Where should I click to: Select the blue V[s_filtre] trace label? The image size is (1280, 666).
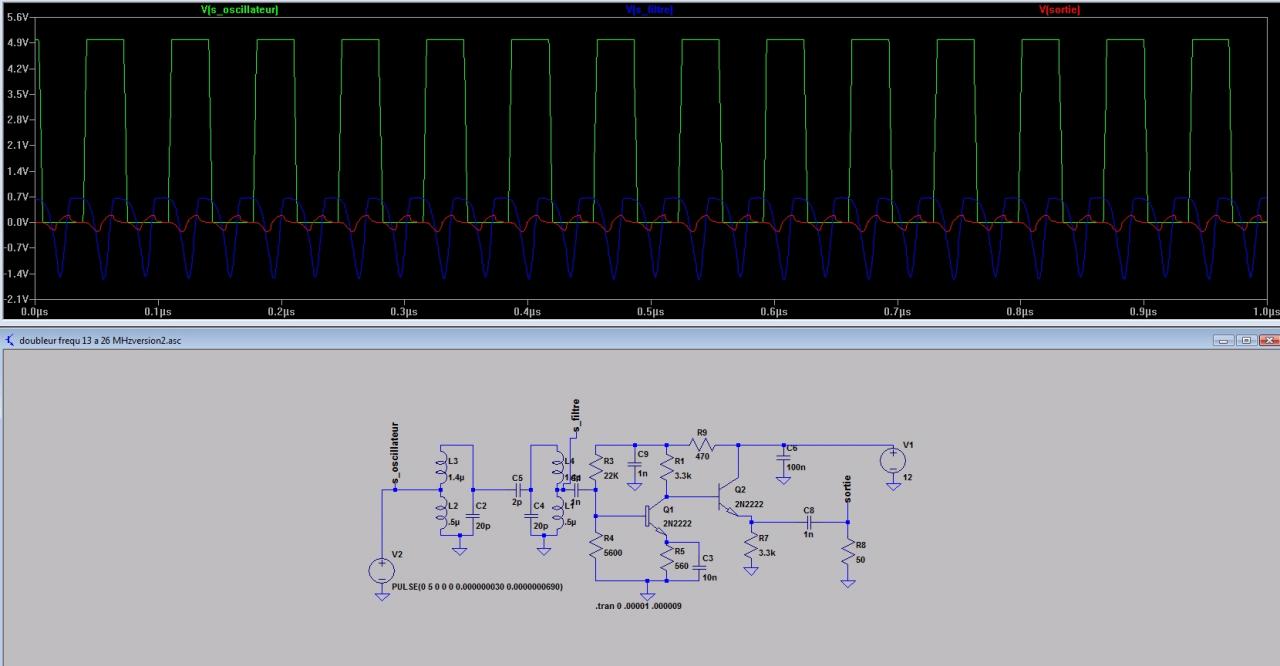click(649, 10)
